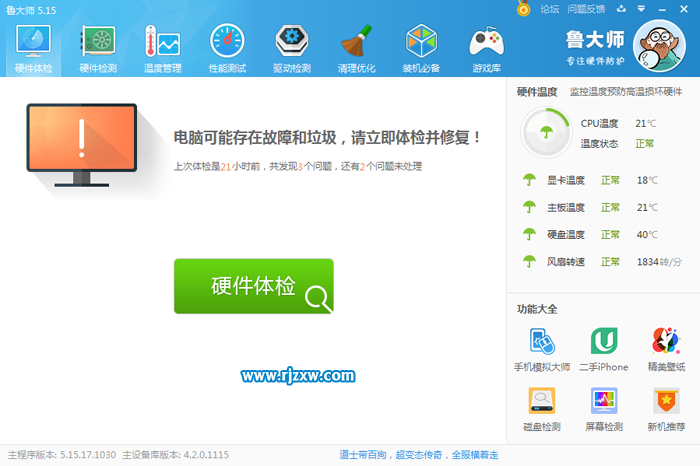Screen dimensions: 700x466
Task: Click the CPU temperature gauge dial
Action: pos(546,132)
